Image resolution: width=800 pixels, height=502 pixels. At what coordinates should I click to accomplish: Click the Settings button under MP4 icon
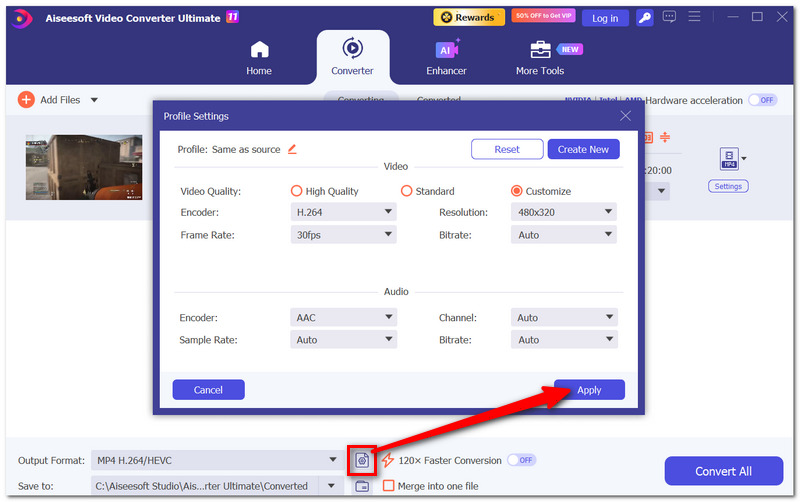(728, 186)
